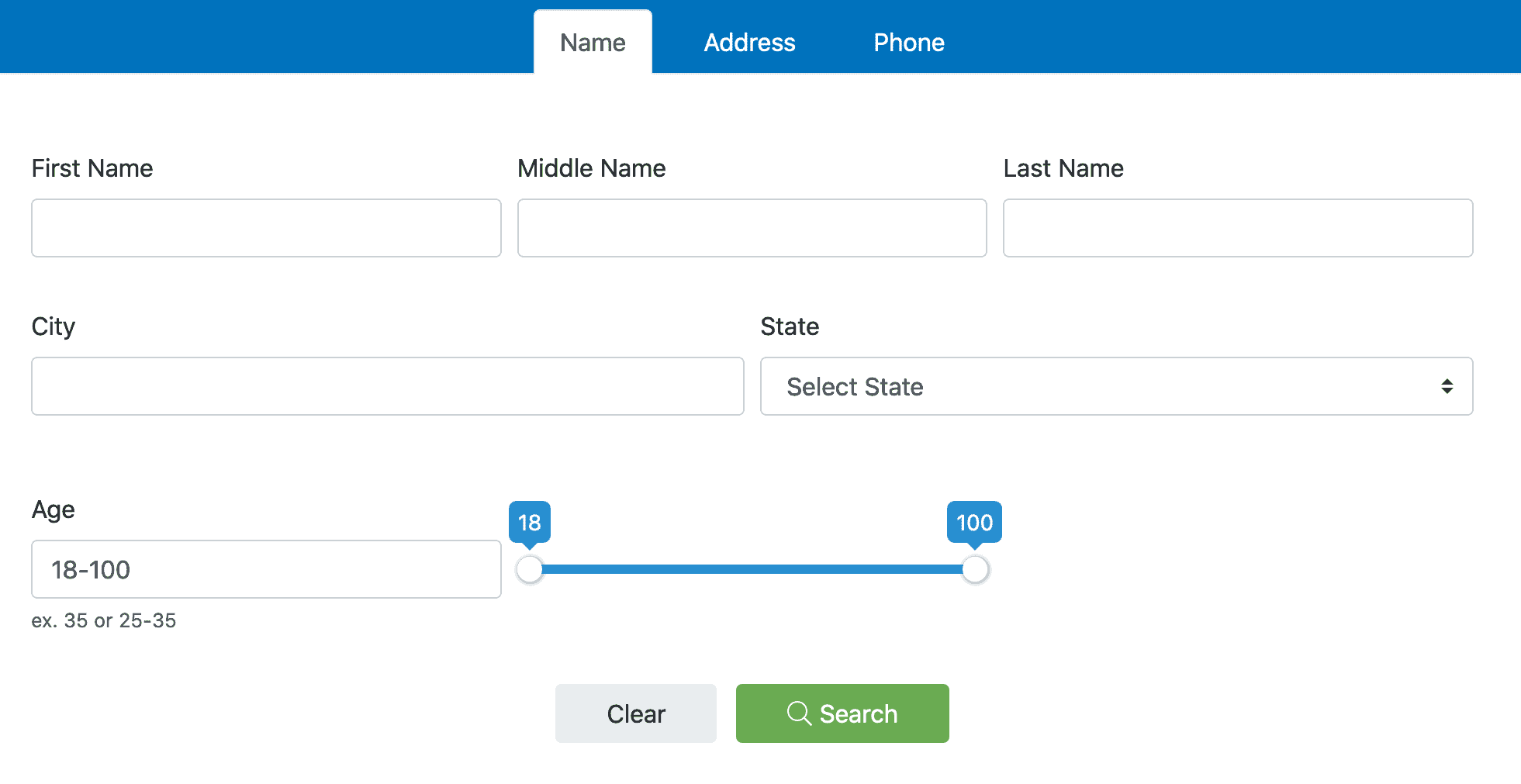
Task: Select the Name tab
Action: 592,42
